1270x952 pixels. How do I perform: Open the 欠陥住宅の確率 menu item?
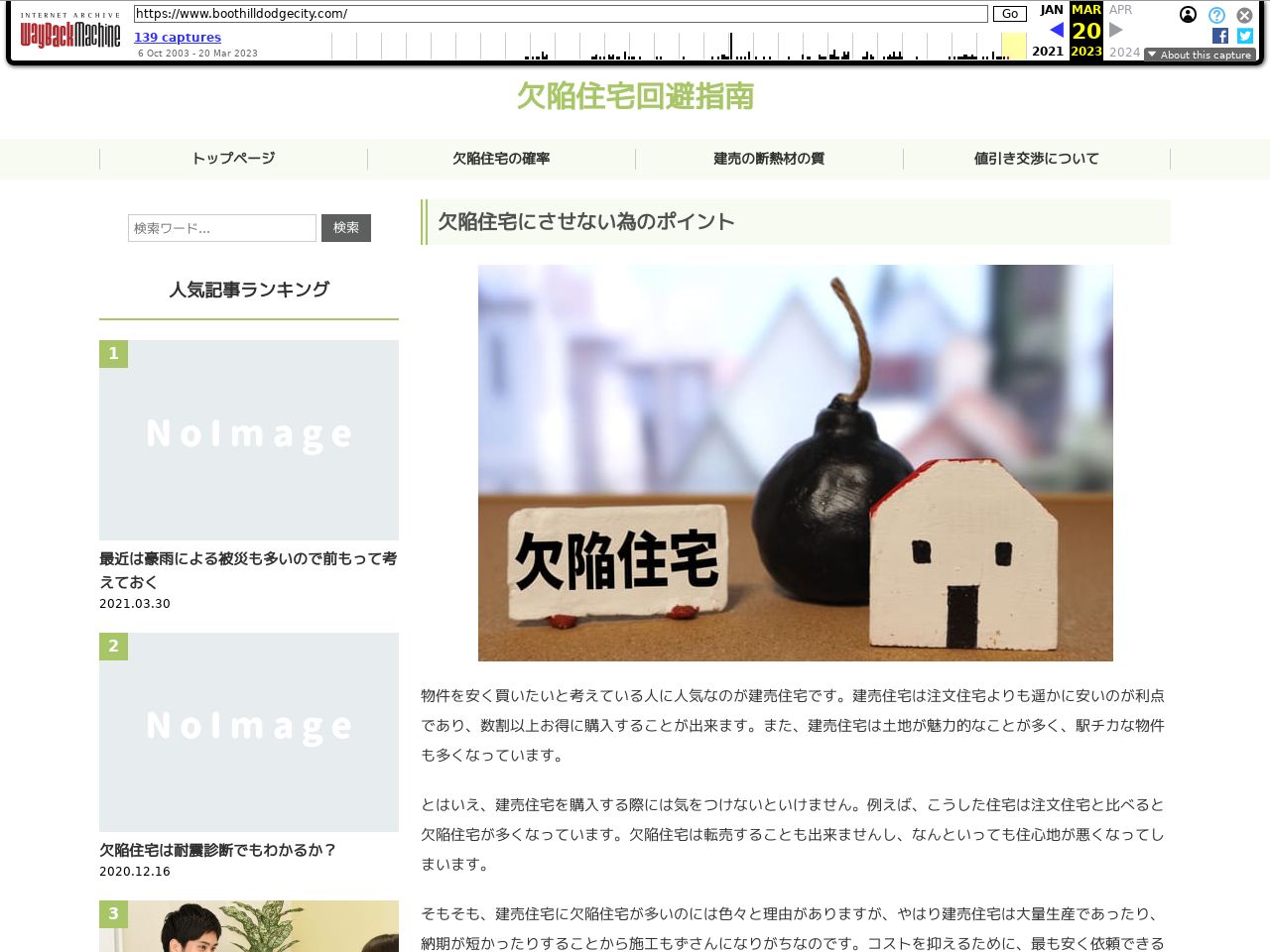tap(501, 159)
